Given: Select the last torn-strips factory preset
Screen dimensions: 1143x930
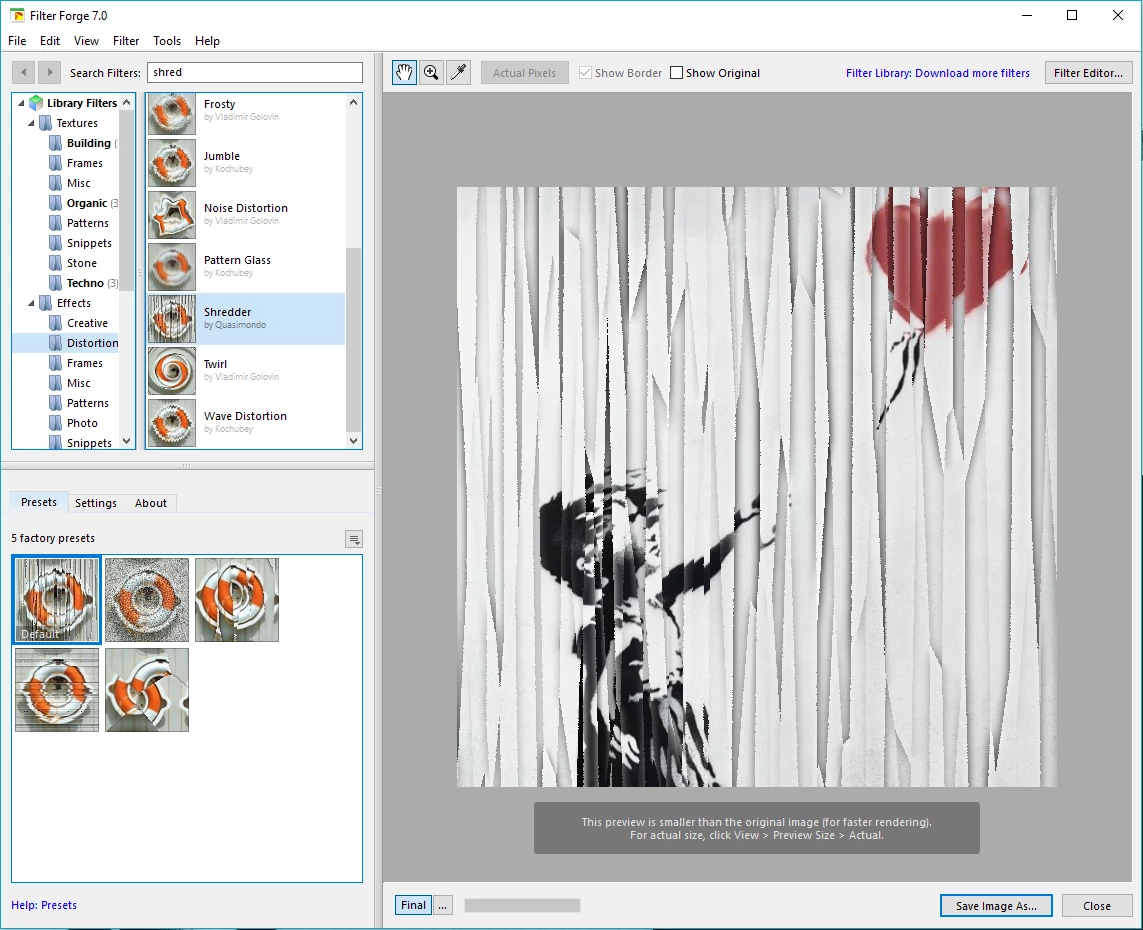Looking at the screenshot, I should point(147,690).
